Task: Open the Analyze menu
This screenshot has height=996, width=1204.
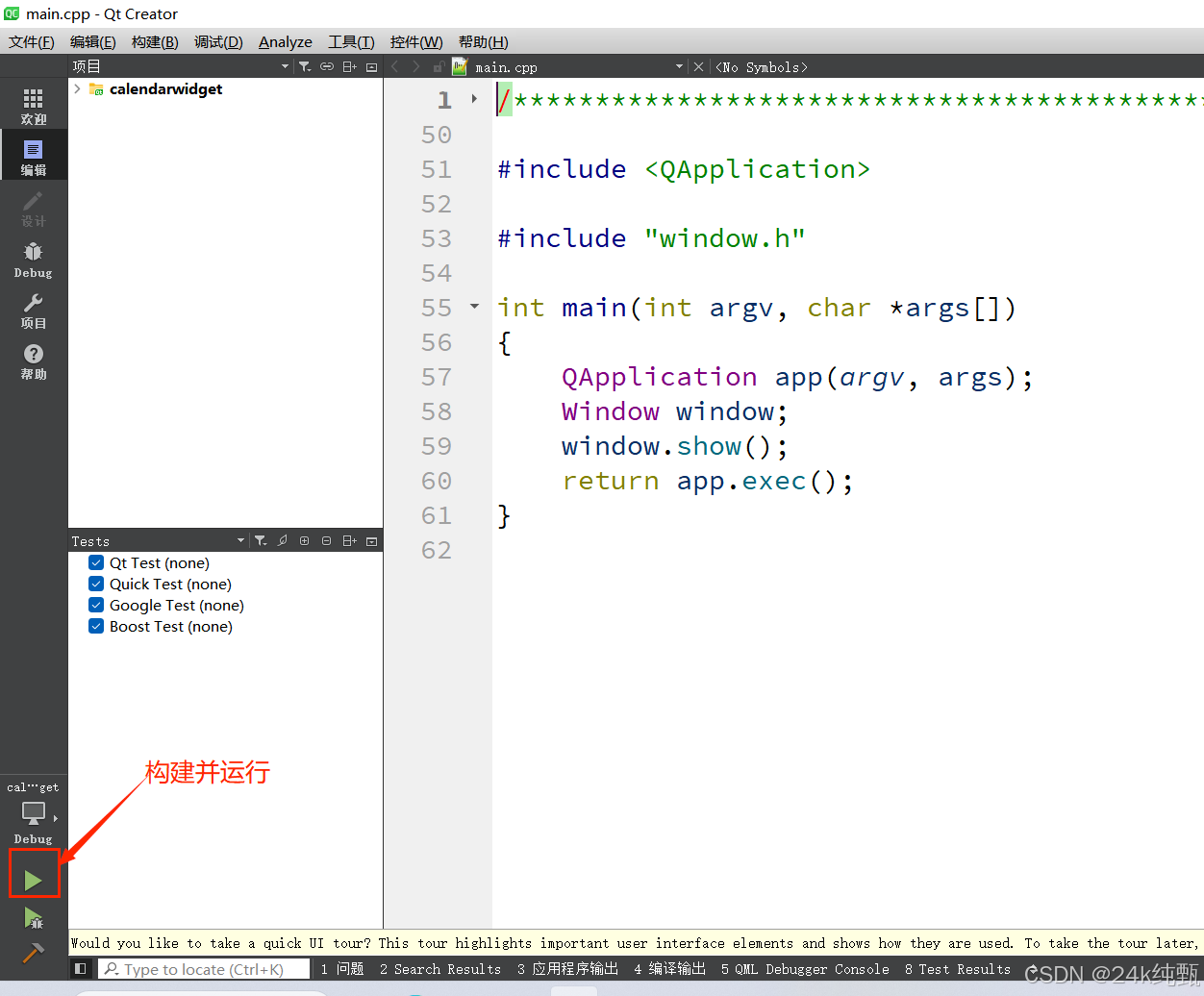Action: [286, 42]
